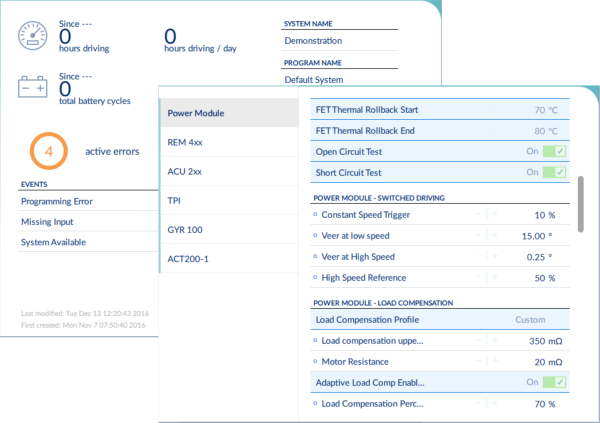
Task: Decrease Motor Resistance value
Action: (x=478, y=361)
